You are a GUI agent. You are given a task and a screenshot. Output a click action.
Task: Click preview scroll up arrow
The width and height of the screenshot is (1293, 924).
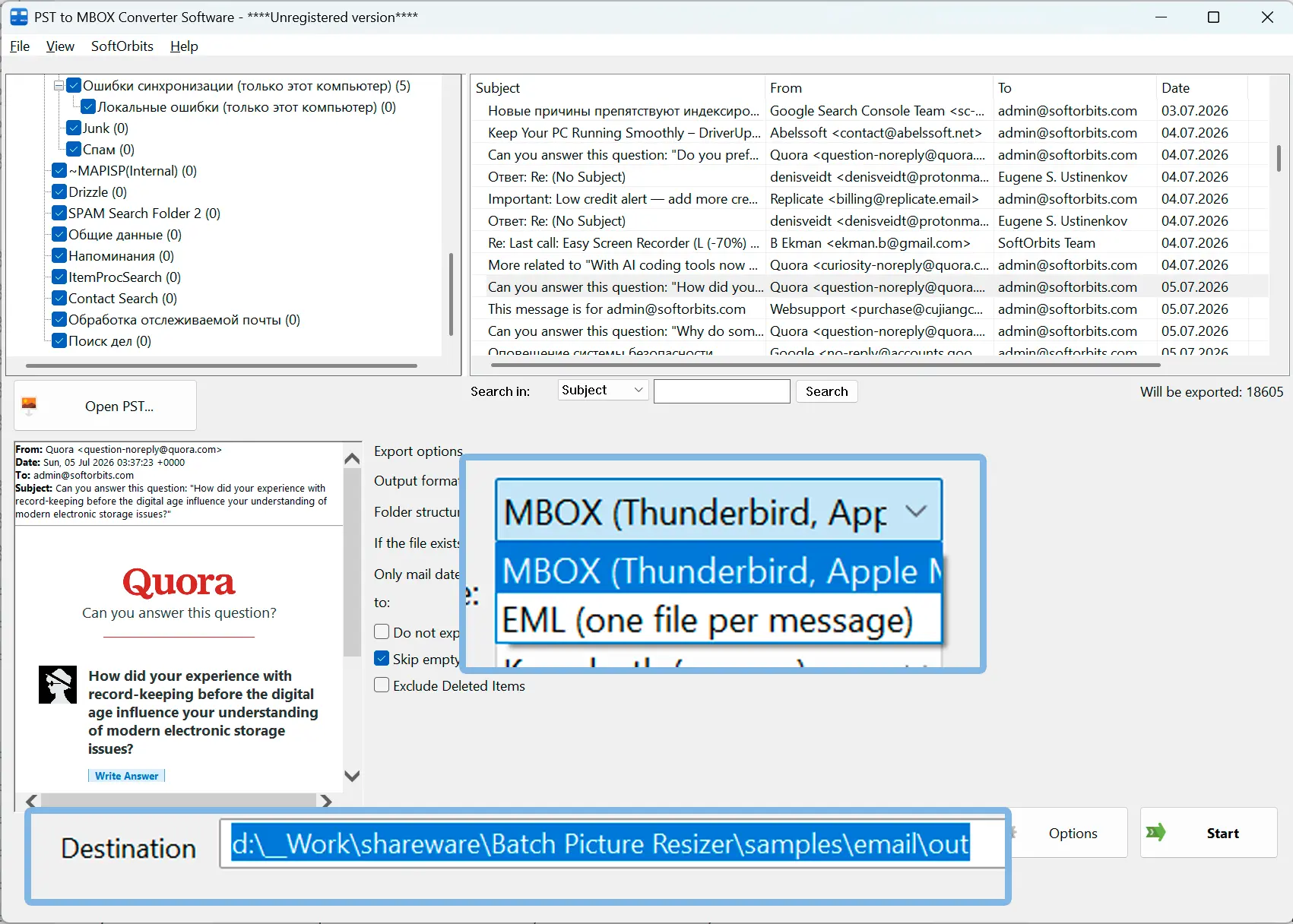tap(352, 458)
